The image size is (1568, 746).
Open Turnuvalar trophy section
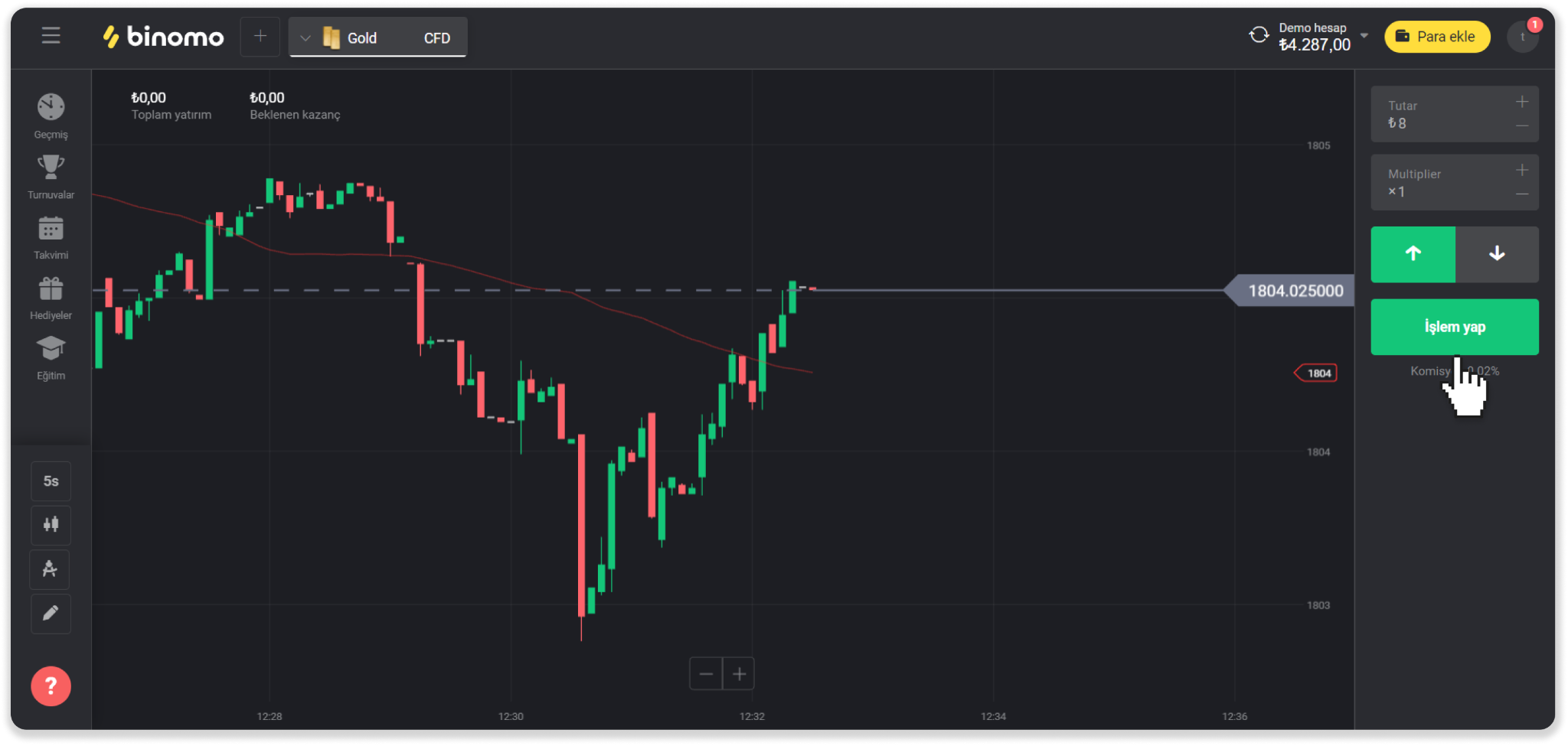click(51, 176)
